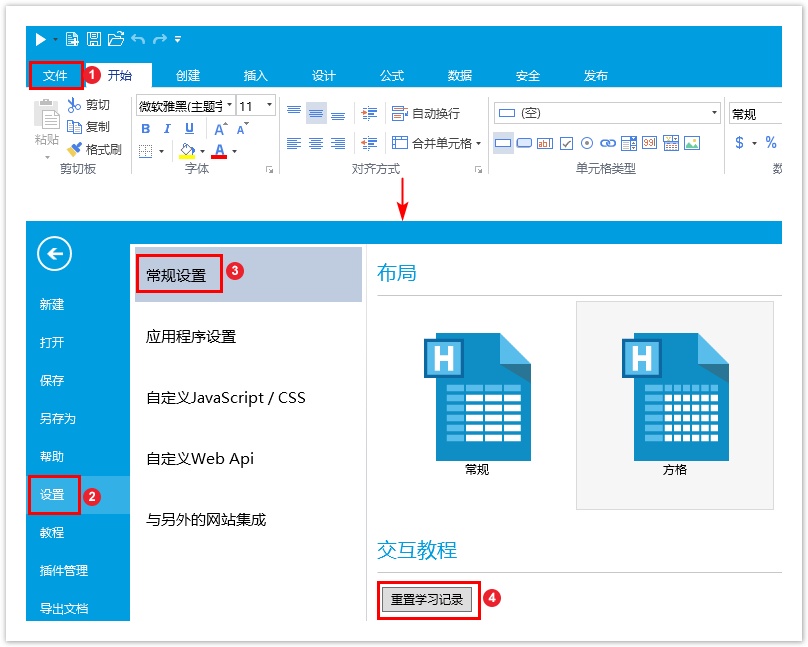The image size is (808, 647).
Task: Click the Cut (剪切) scissors icon
Action: click(x=74, y=105)
